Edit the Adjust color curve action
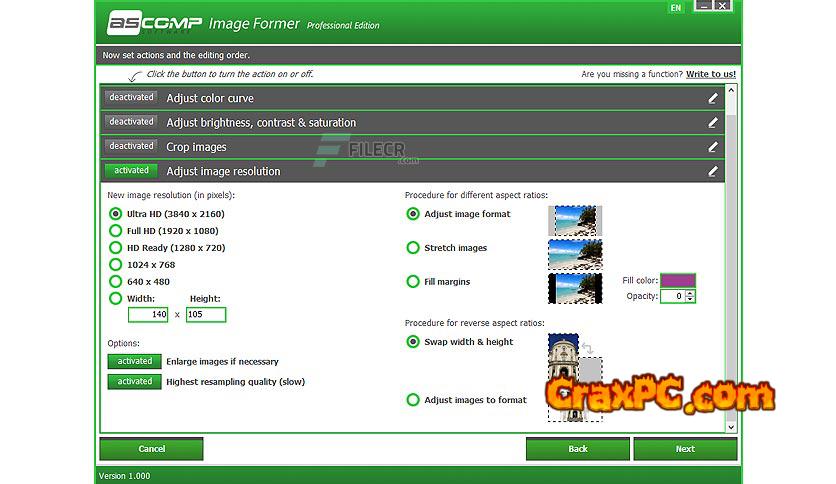Screen dimensions: 836x484 coord(712,98)
